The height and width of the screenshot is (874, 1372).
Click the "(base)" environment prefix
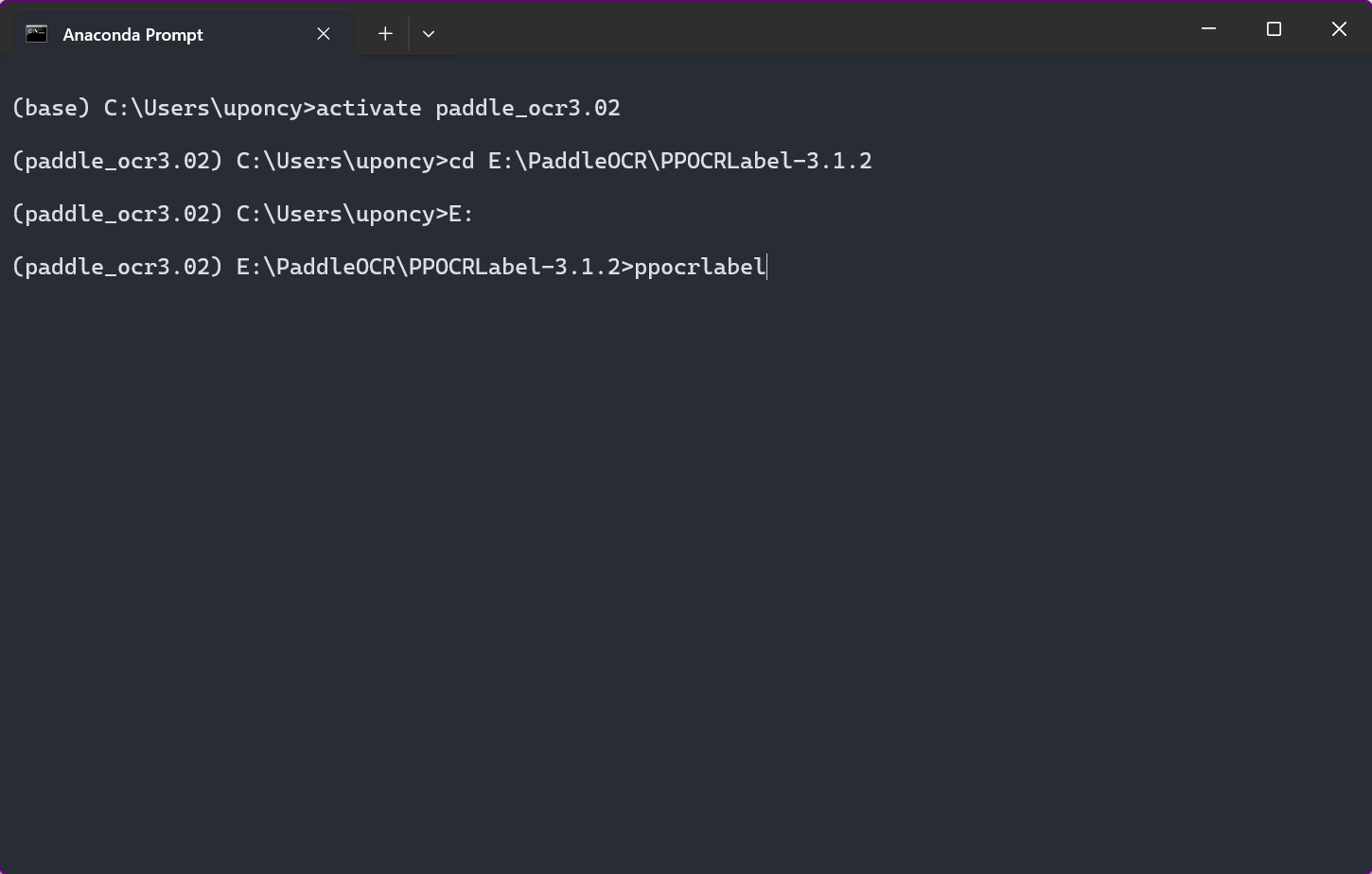[51, 109]
